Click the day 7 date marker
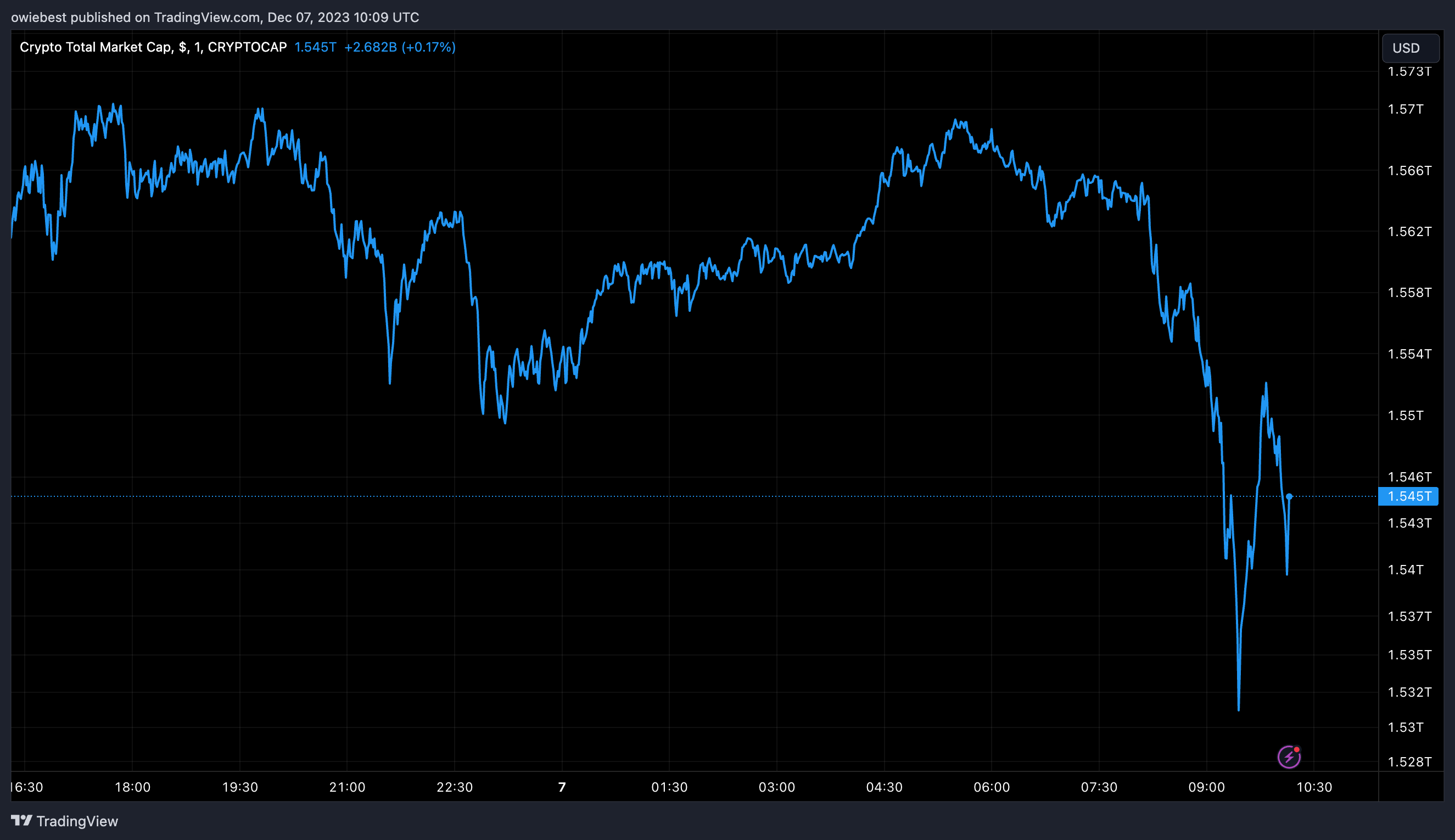The height and width of the screenshot is (840, 1455). tap(562, 787)
